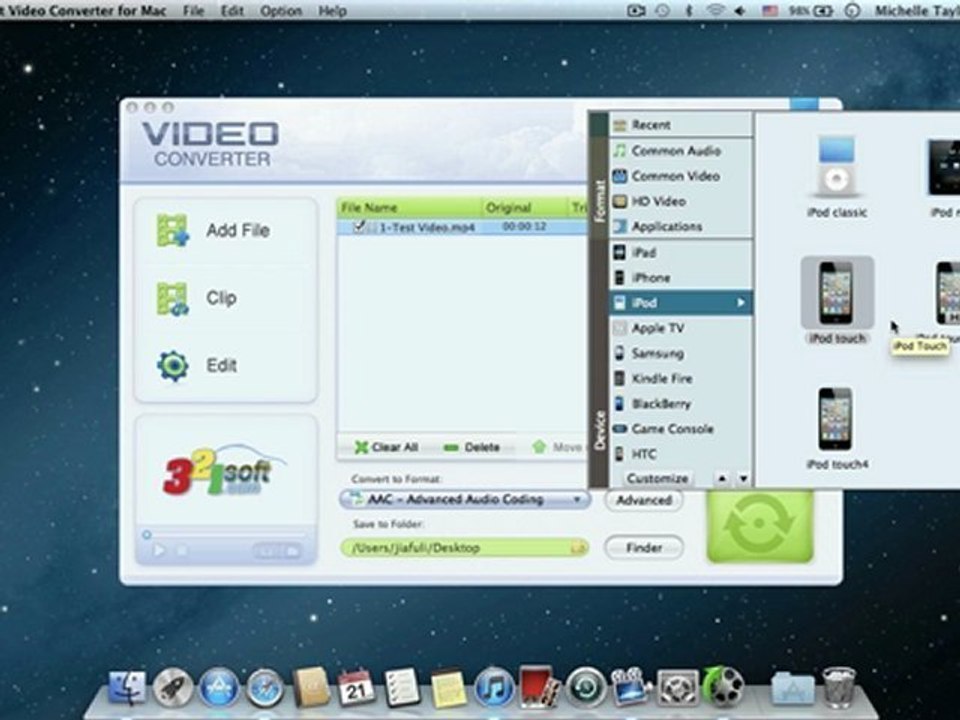Click the Customize button
The width and height of the screenshot is (960, 720).
pyautogui.click(x=657, y=478)
